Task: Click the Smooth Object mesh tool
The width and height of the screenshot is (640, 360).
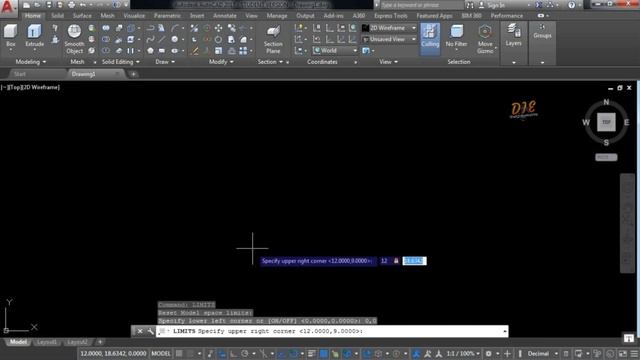Action: (x=74, y=40)
